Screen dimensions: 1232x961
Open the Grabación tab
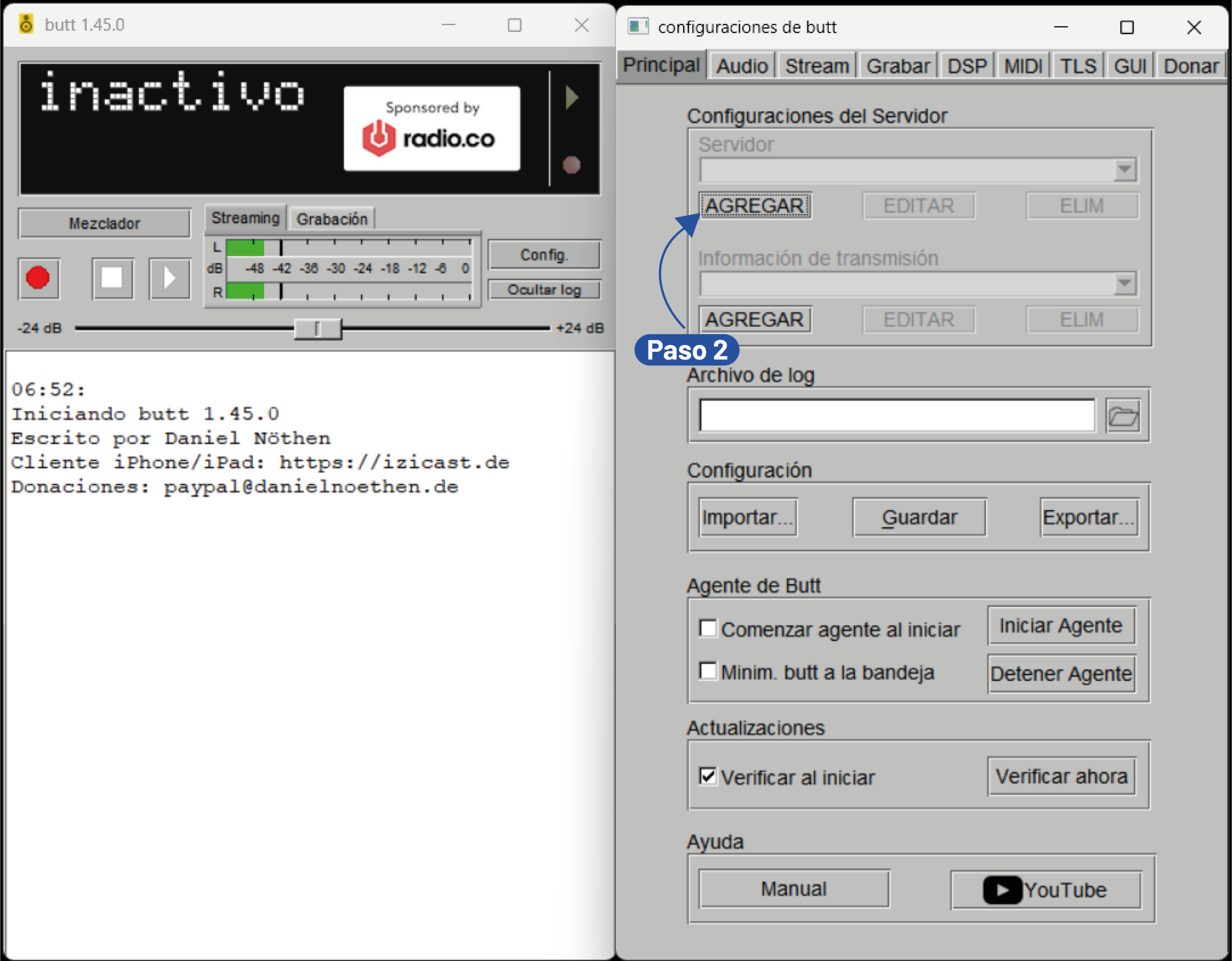point(332,219)
